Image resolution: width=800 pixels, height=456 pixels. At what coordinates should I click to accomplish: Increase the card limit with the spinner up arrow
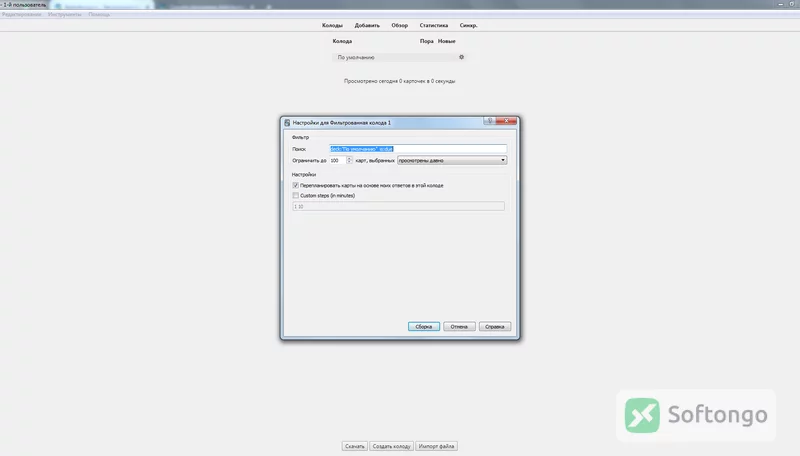point(349,159)
